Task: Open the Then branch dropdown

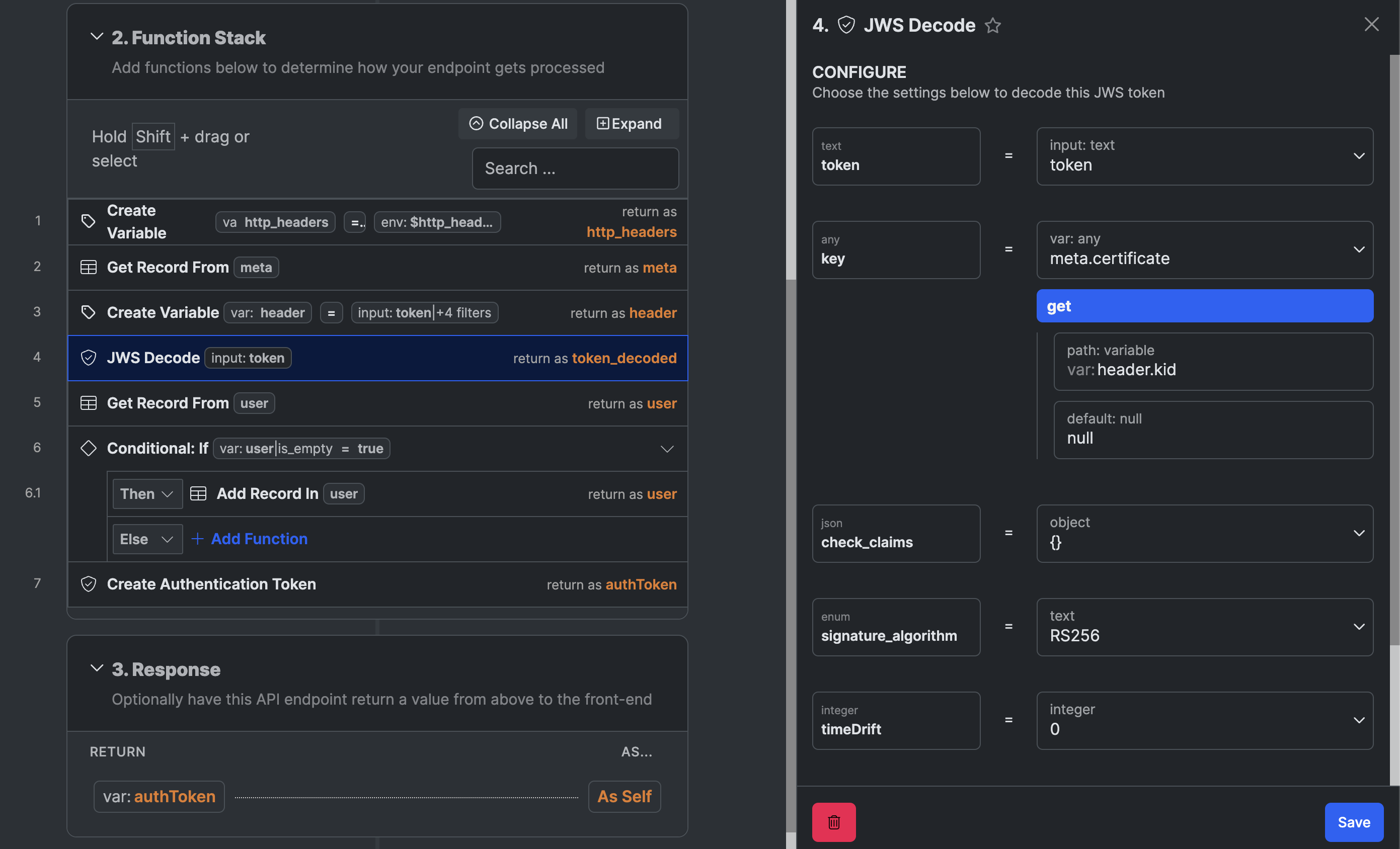Action: tap(147, 493)
